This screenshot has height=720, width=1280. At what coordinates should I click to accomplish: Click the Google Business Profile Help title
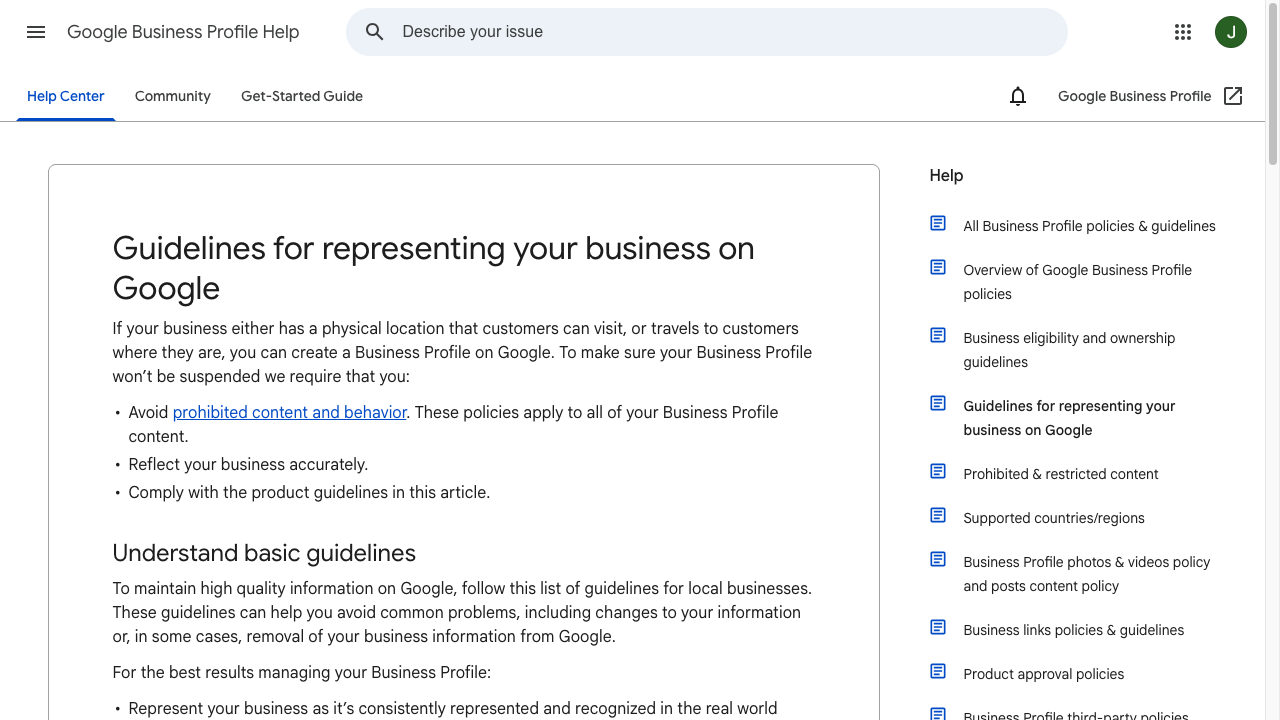click(x=183, y=32)
